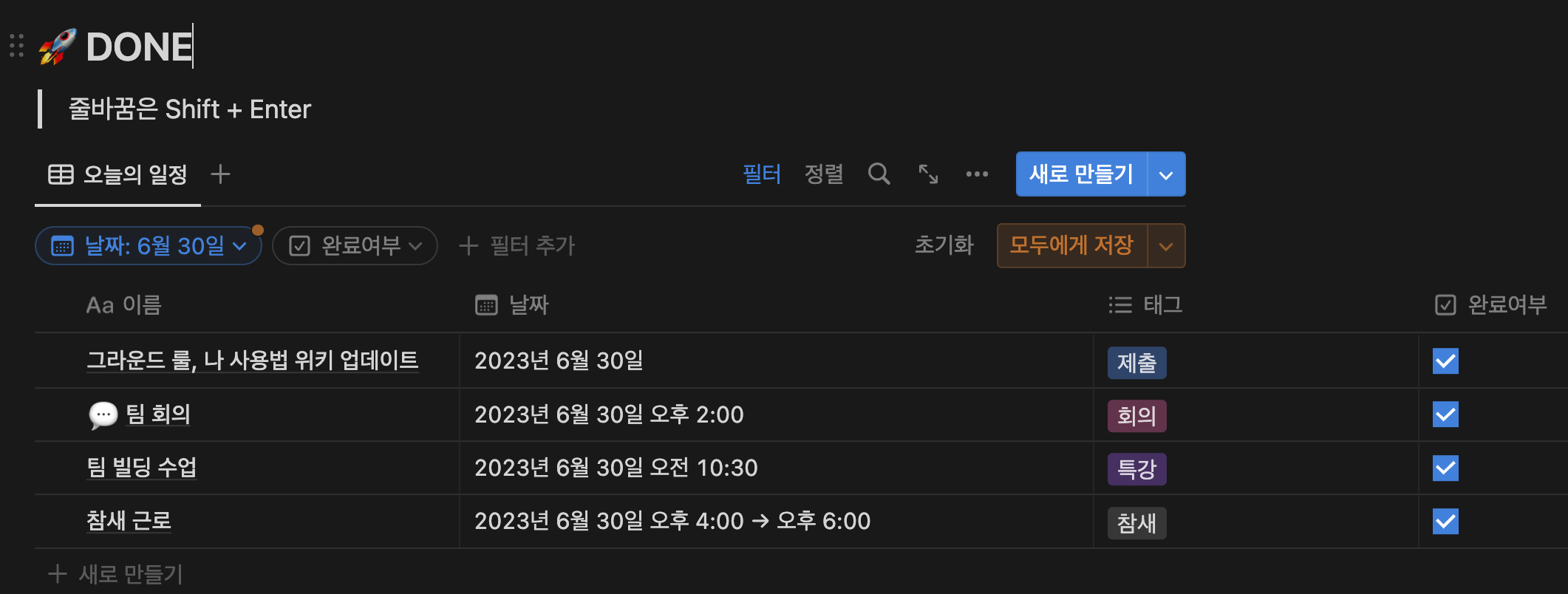The image size is (1568, 594).
Task: Click the speech bubble icon beside 팀 회의
Action: (x=103, y=414)
